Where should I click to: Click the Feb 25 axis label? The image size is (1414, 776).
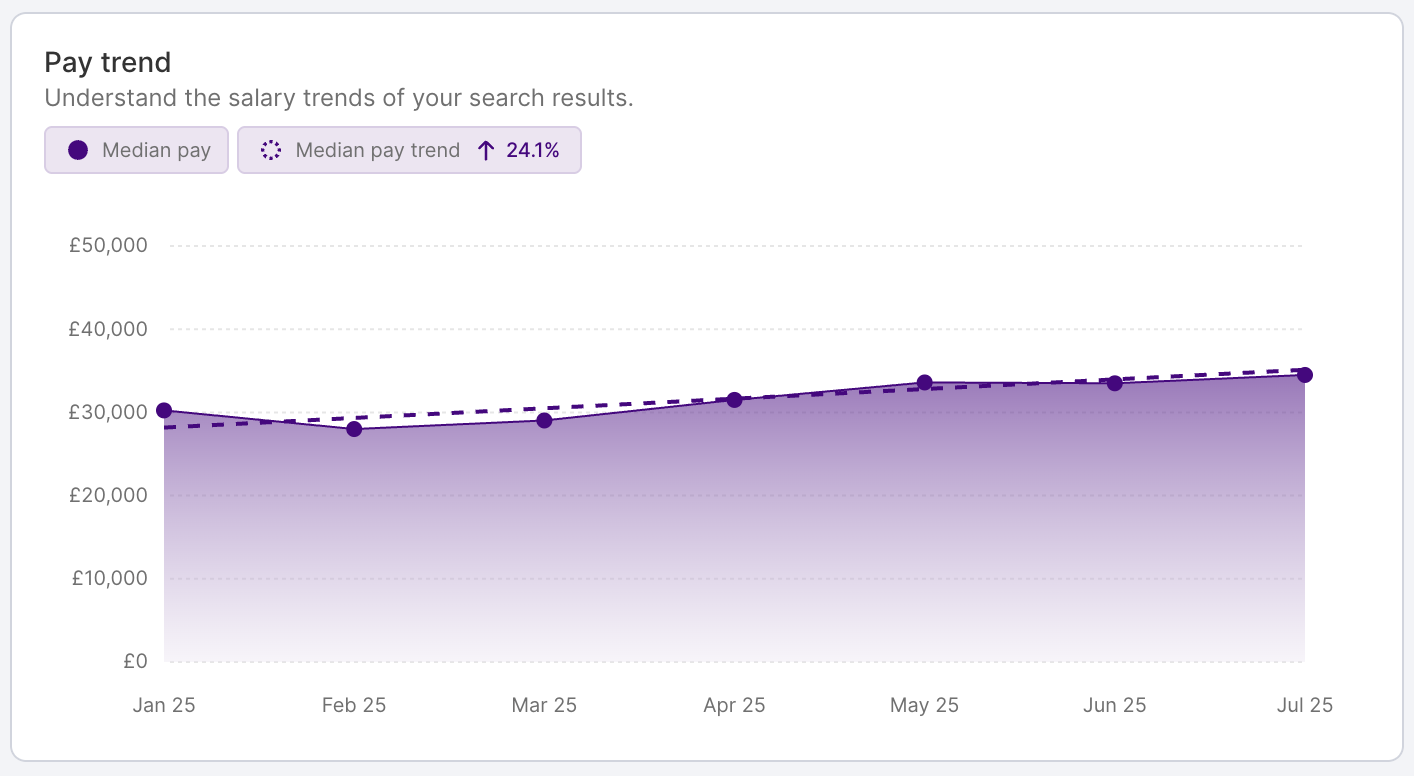[x=354, y=705]
